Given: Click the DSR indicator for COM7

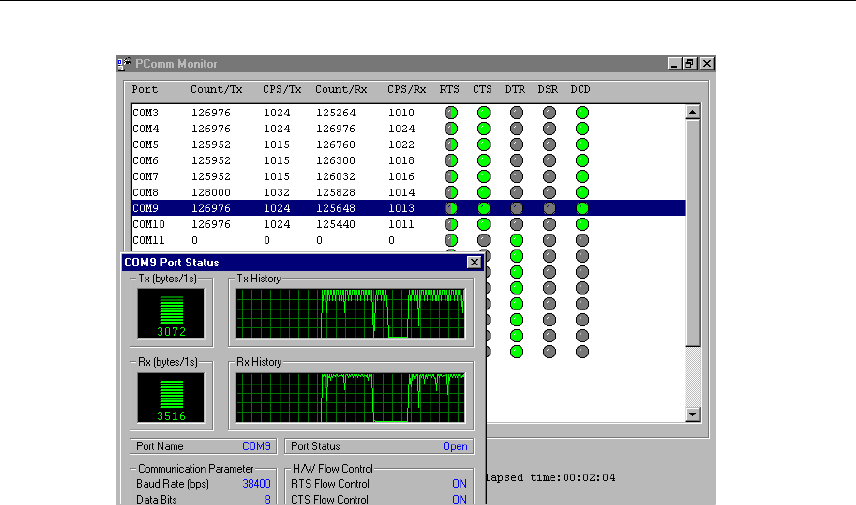Looking at the screenshot, I should click(x=549, y=176).
